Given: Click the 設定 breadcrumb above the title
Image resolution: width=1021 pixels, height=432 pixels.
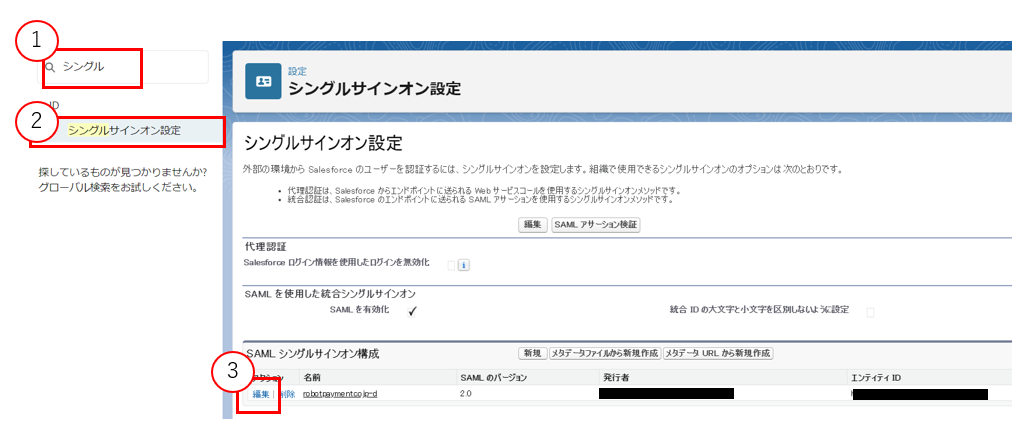Looking at the screenshot, I should 297,71.
